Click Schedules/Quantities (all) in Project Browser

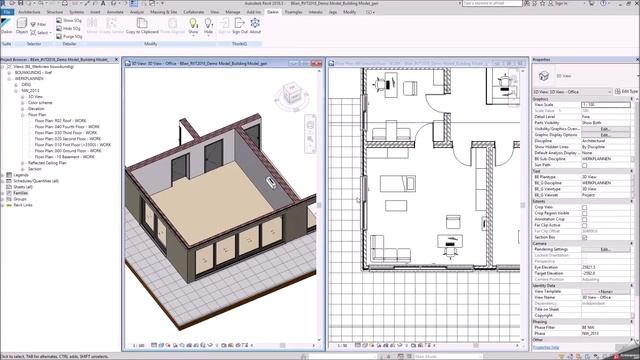pyautogui.click(x=36, y=181)
